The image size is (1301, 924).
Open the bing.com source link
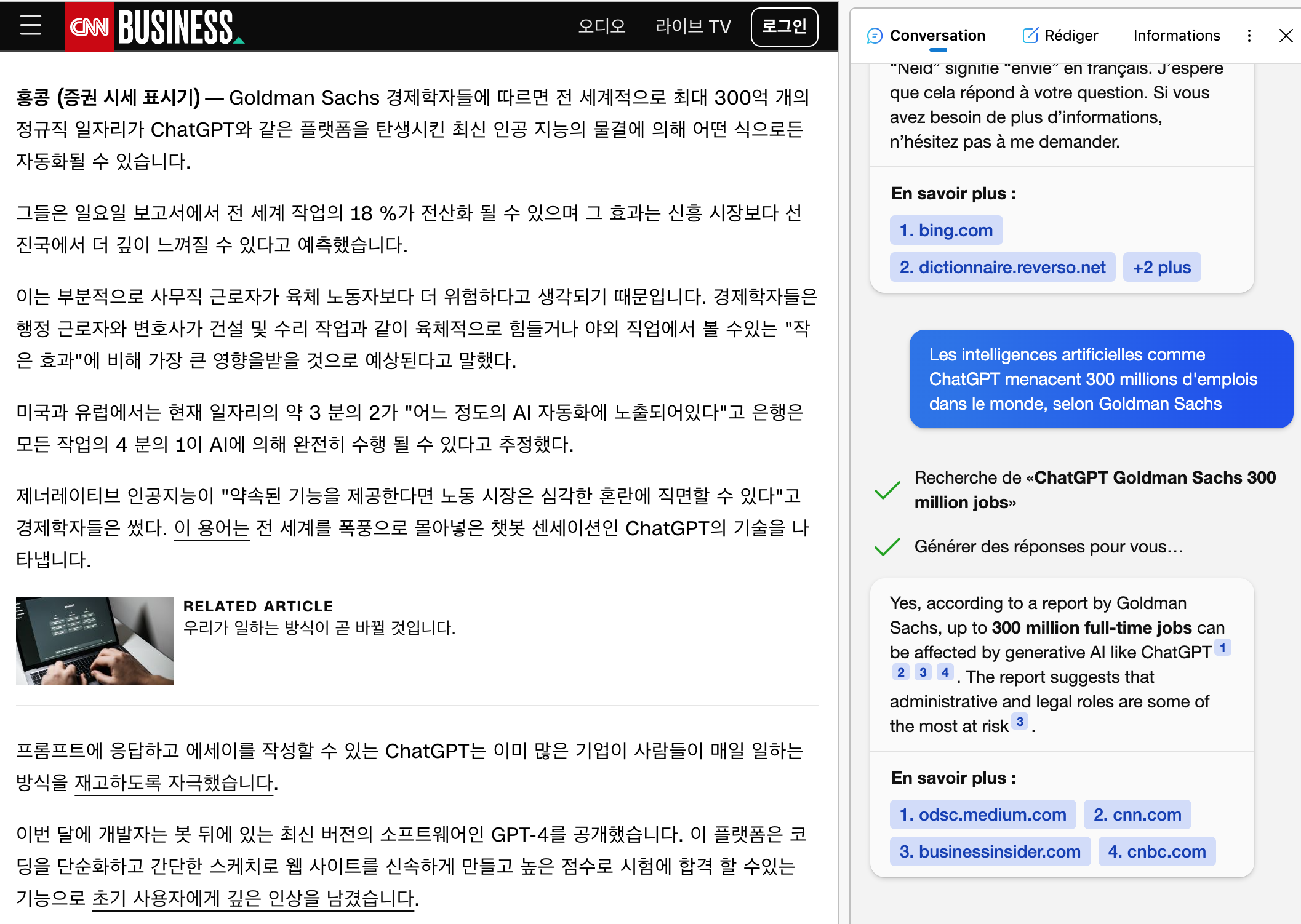[x=946, y=230]
